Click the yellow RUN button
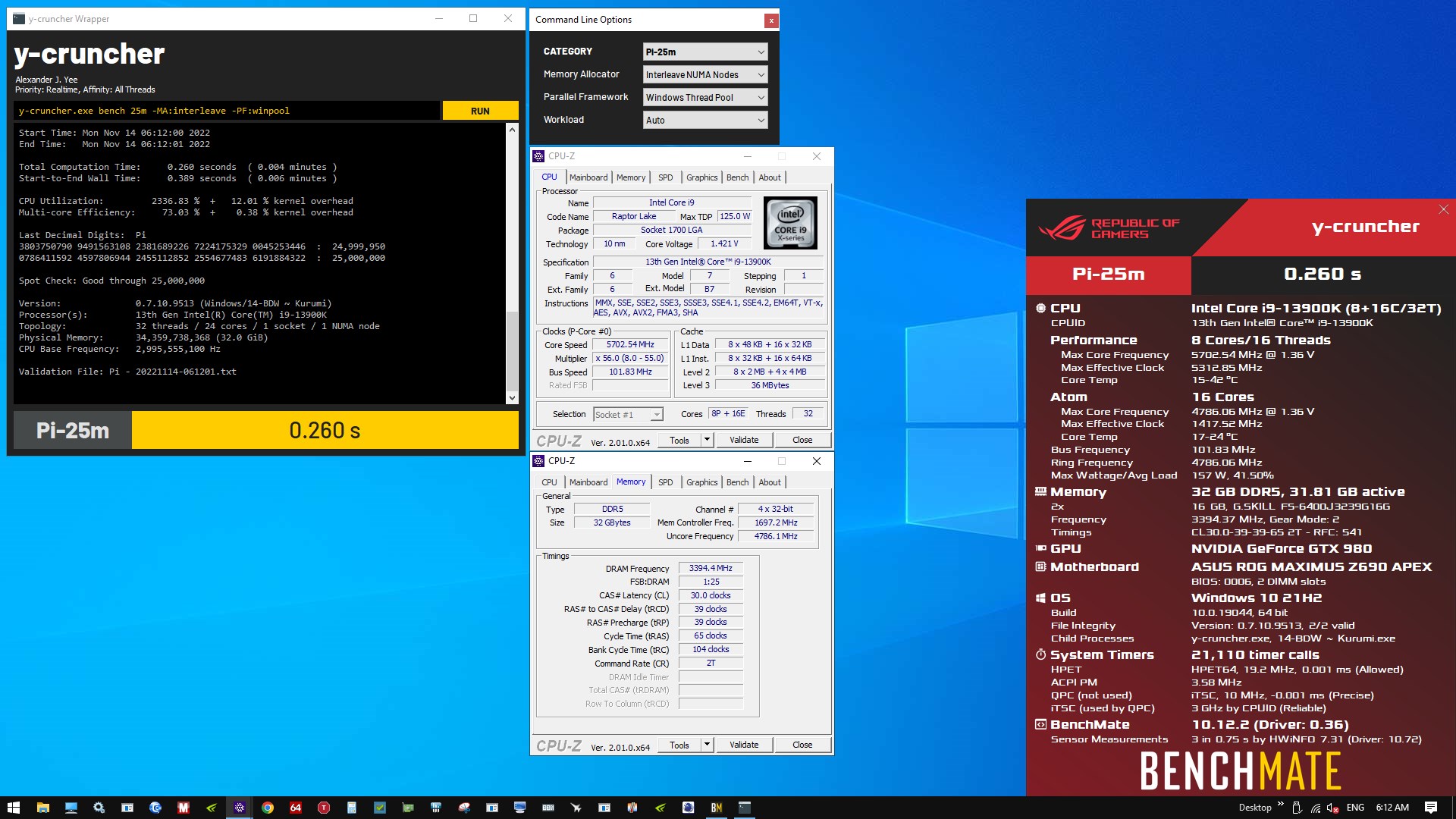The width and height of the screenshot is (1456, 819). 480,111
